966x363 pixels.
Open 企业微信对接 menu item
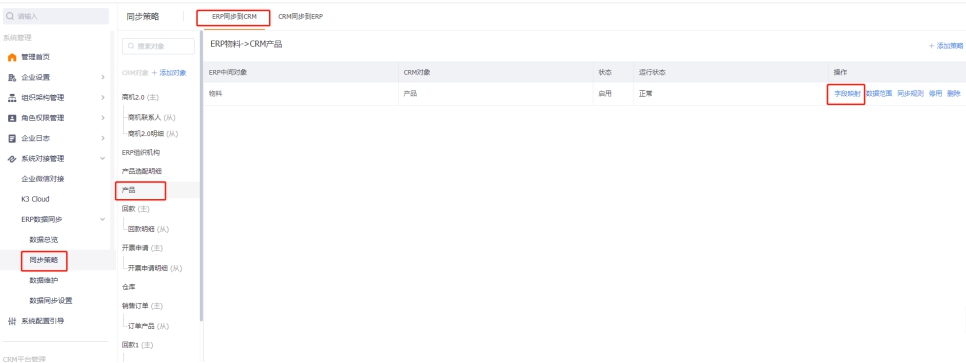click(x=43, y=179)
